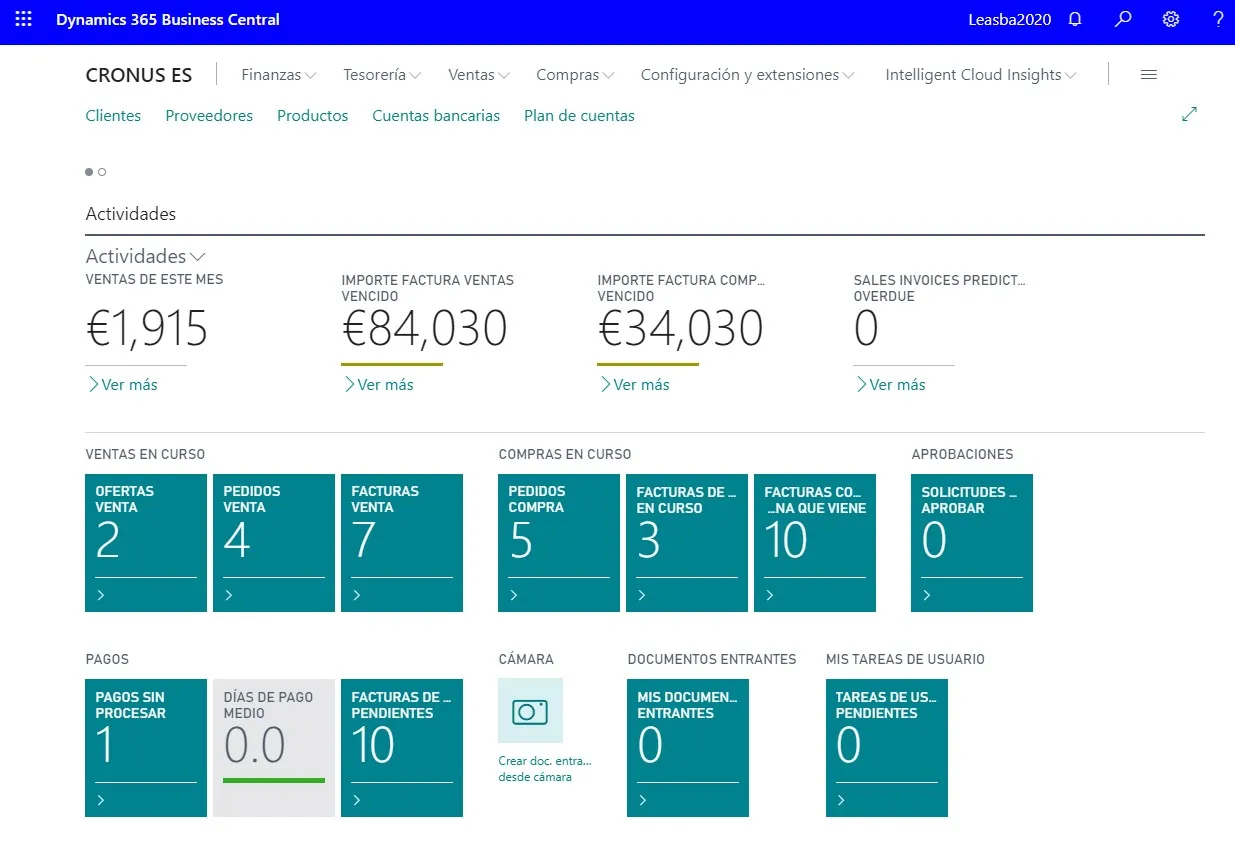Viewport: 1235px width, 846px height.
Task: Open the app launcher waffle icon
Action: [24, 19]
